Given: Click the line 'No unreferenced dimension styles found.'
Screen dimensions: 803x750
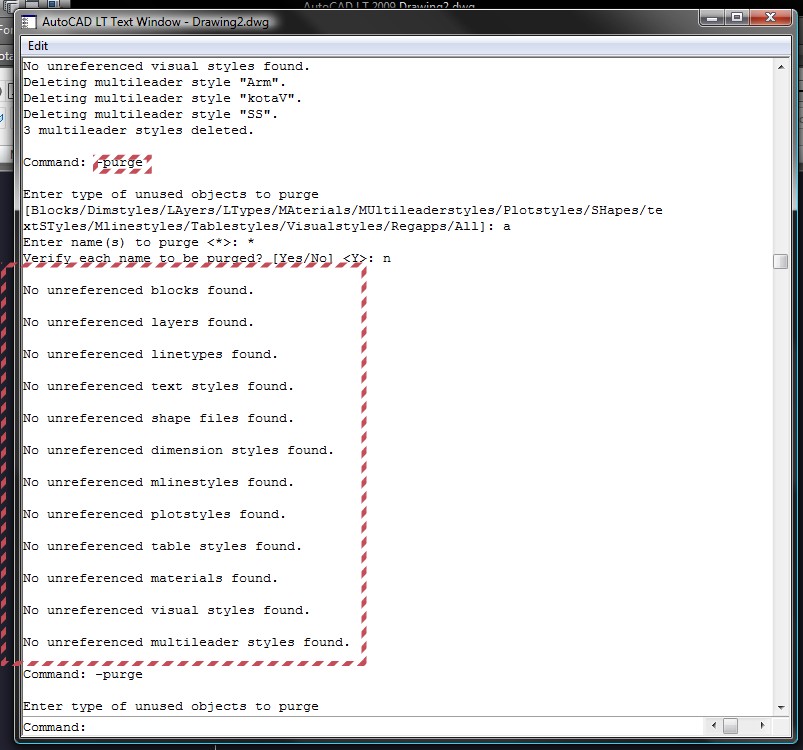Looking at the screenshot, I should 178,450.
